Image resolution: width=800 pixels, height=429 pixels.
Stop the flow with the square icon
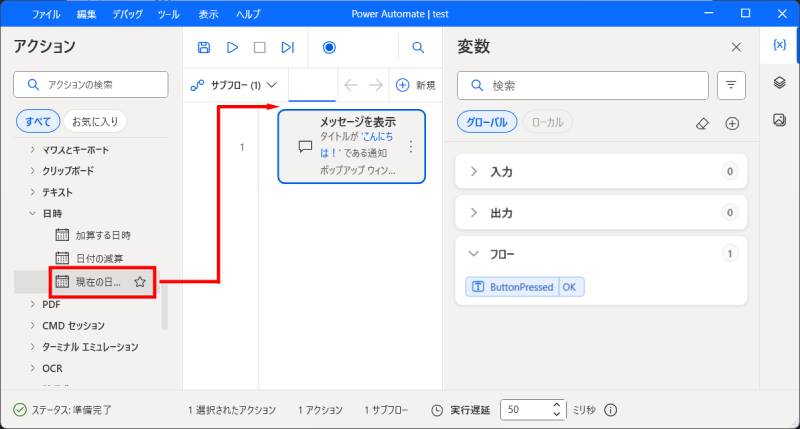coord(260,47)
